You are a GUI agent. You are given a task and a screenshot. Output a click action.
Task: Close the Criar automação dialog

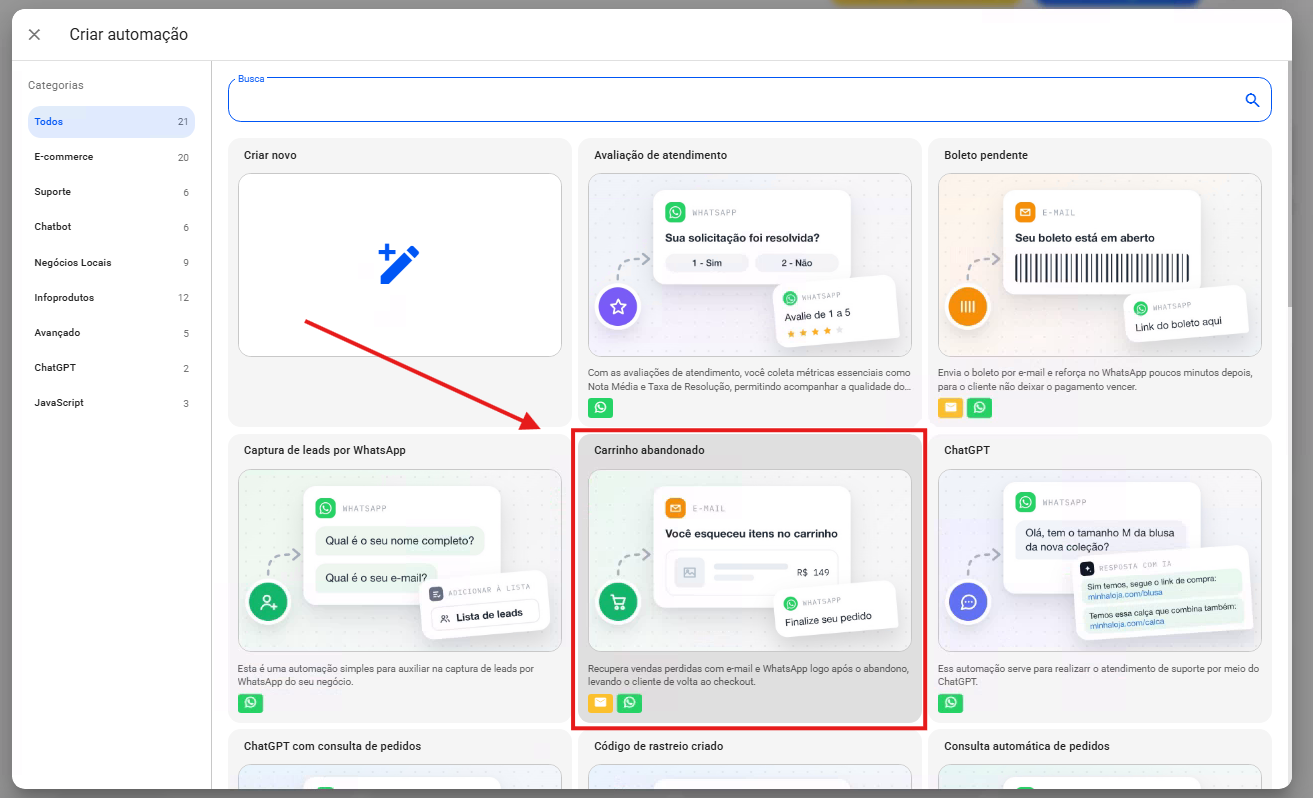point(34,35)
